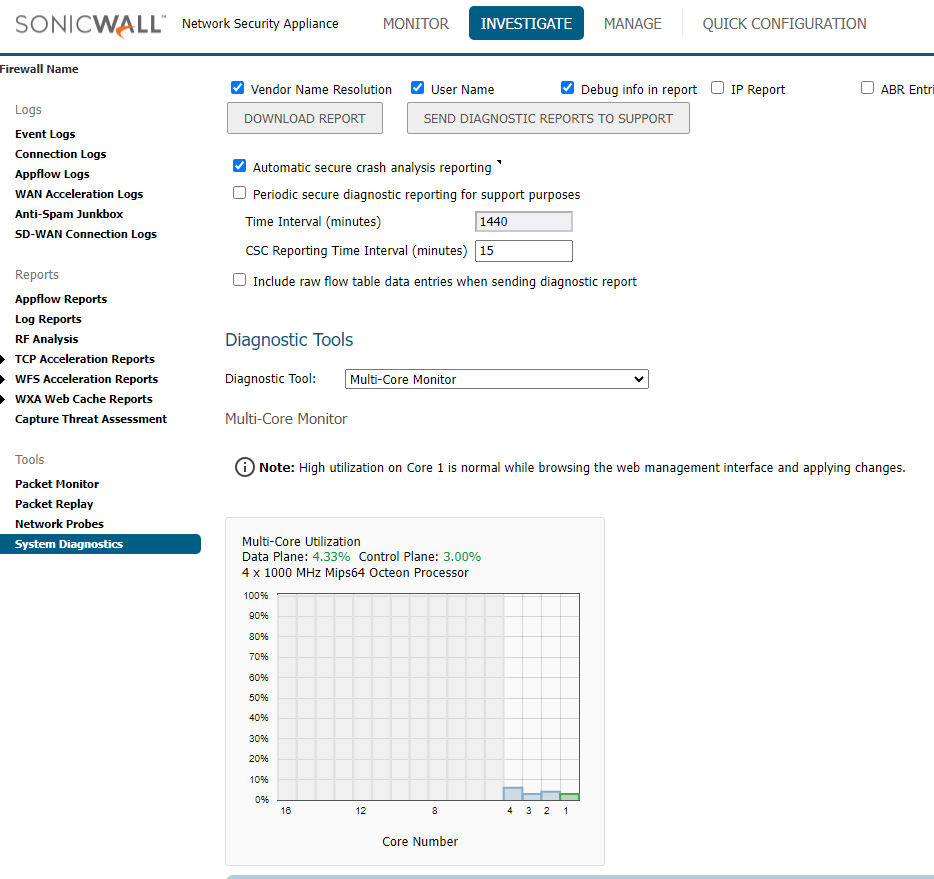Focus the CSC Reporting Time Interval field
The width and height of the screenshot is (934, 879).
pos(524,251)
